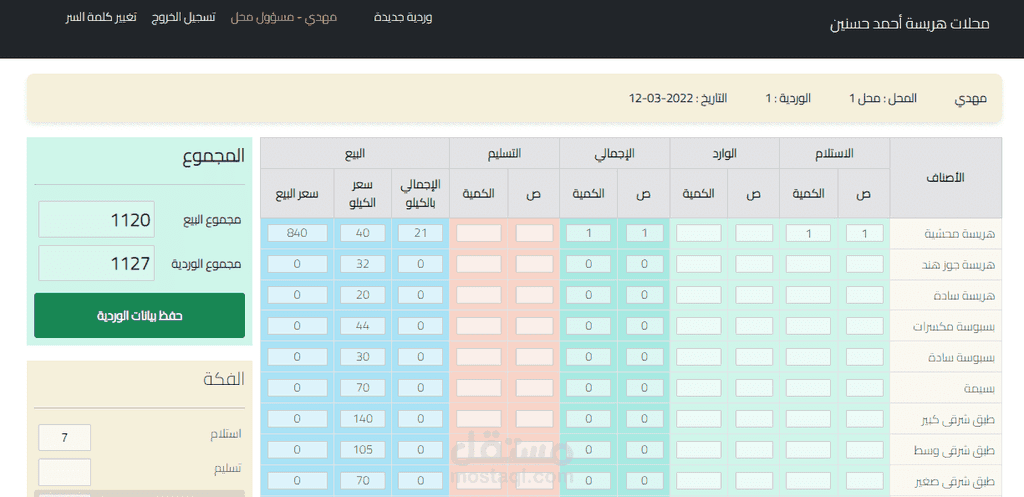Click the الوارد column group header

(x=724, y=153)
